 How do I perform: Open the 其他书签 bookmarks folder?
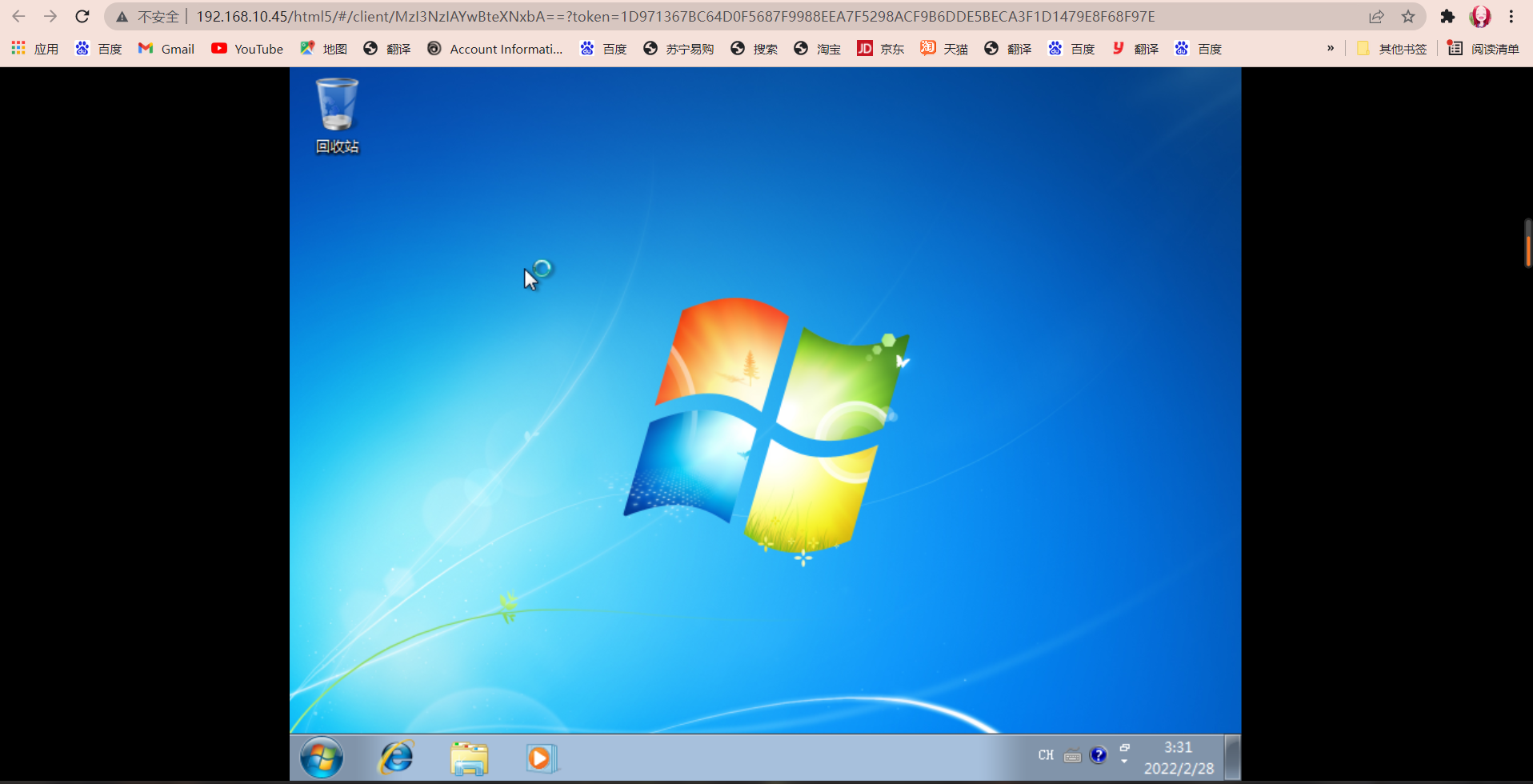(x=1392, y=49)
